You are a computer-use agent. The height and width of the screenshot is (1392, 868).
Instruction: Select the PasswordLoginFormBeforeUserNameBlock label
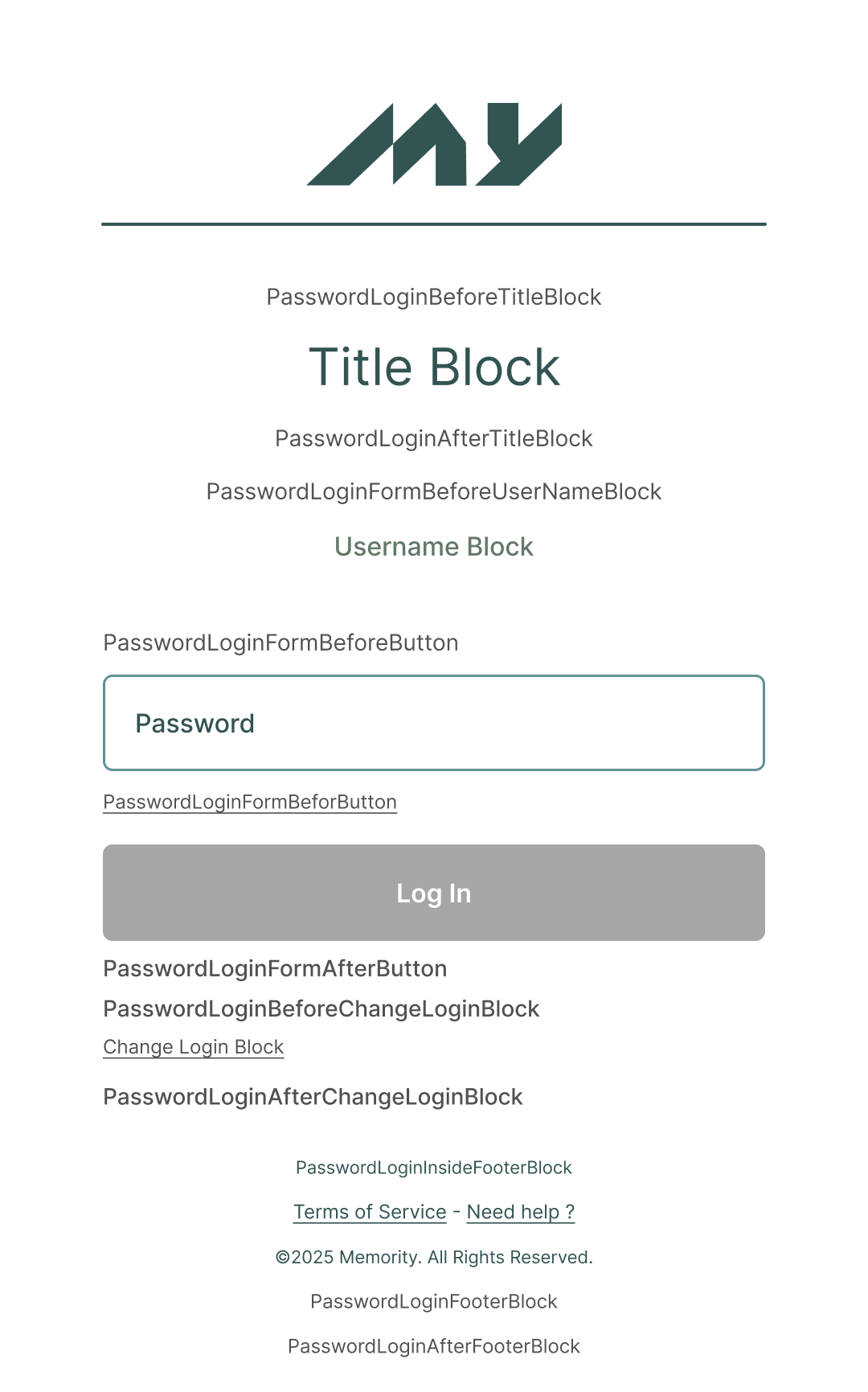click(434, 491)
